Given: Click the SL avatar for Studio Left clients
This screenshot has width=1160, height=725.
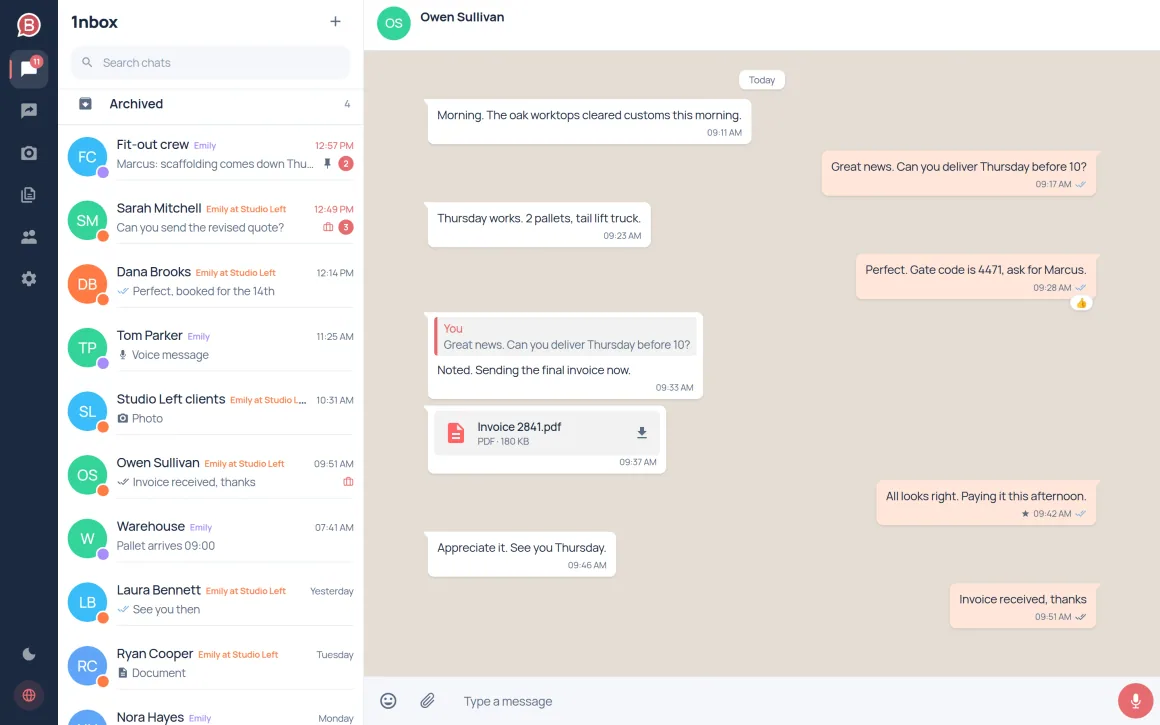Looking at the screenshot, I should pyautogui.click(x=87, y=411).
